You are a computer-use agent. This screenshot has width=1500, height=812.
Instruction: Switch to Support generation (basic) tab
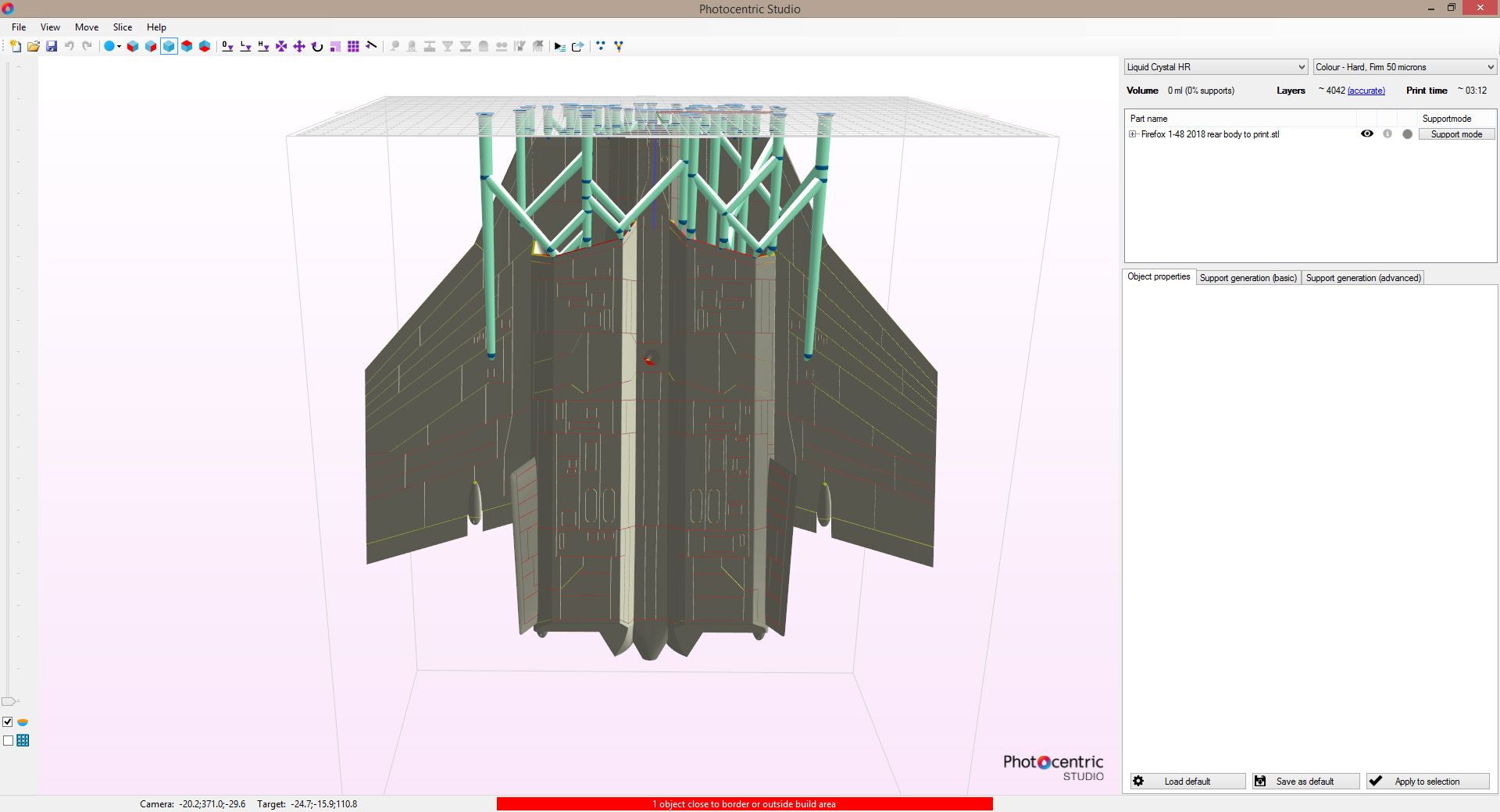pyautogui.click(x=1248, y=278)
